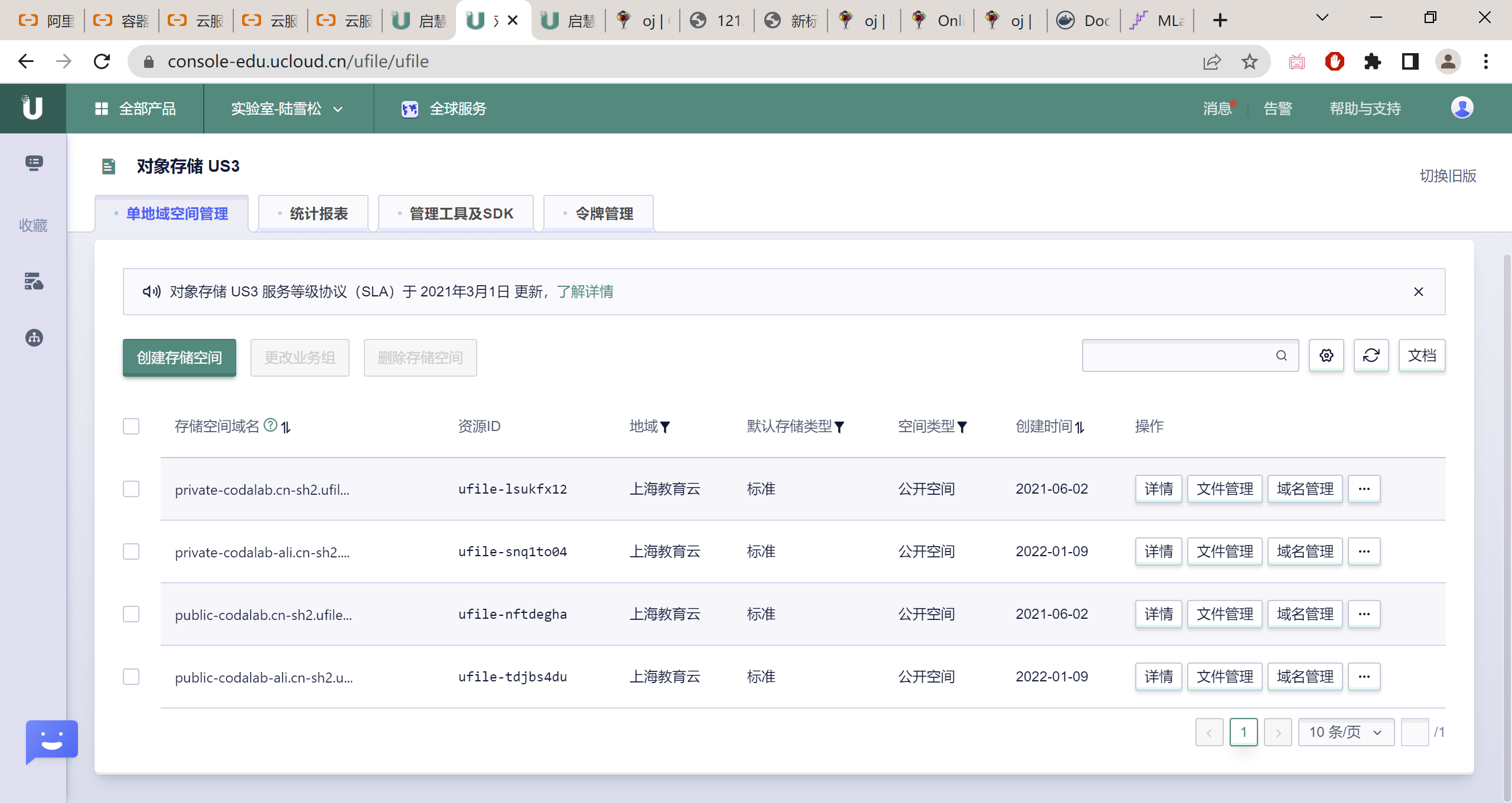This screenshot has height=803, width=1512.
Task: Open the network topology sidebar icon
Action: (x=34, y=338)
